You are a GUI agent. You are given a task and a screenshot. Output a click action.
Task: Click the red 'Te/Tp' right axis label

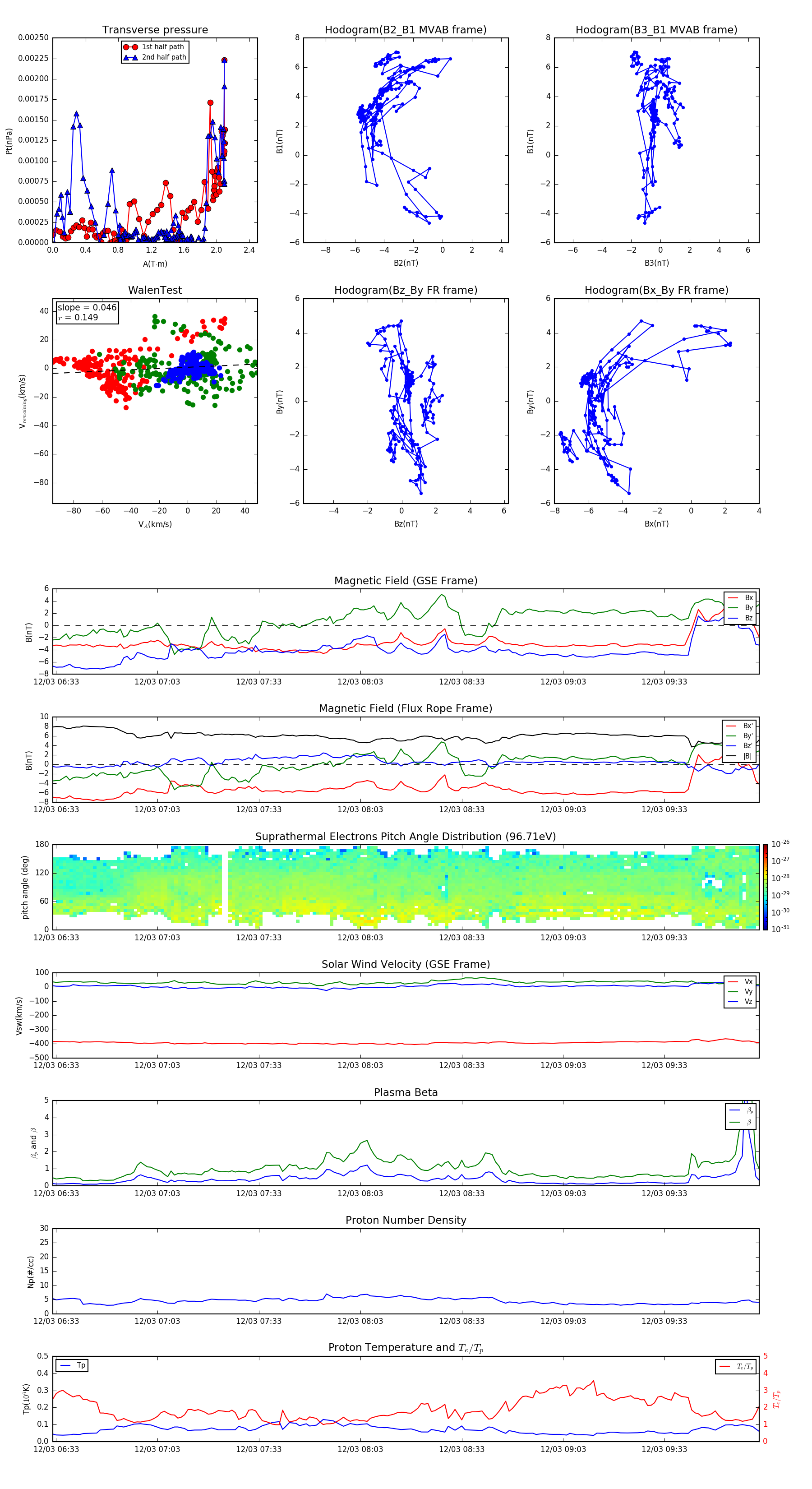coord(777,1399)
